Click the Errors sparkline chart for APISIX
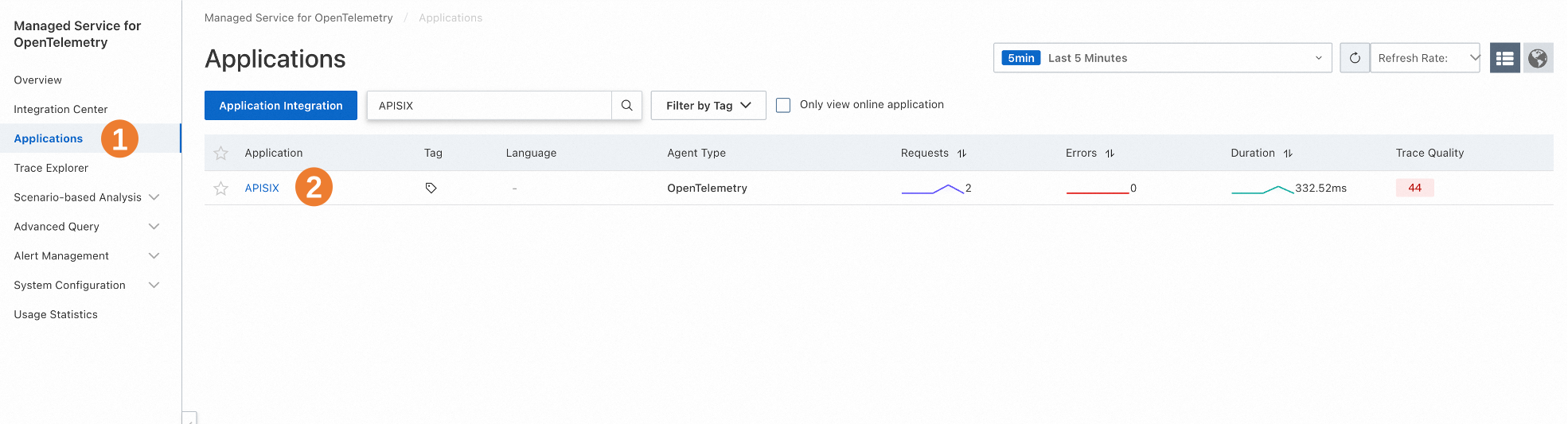The image size is (1568, 424). pyautogui.click(x=1097, y=191)
